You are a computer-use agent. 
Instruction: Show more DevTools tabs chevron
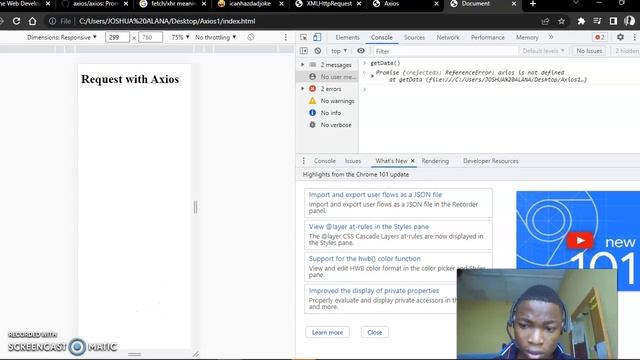pos(551,37)
